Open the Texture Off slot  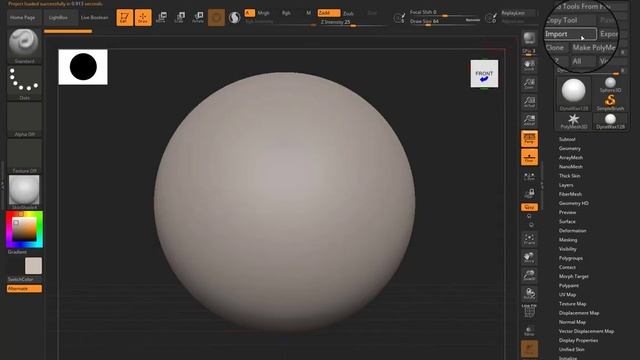point(24,156)
